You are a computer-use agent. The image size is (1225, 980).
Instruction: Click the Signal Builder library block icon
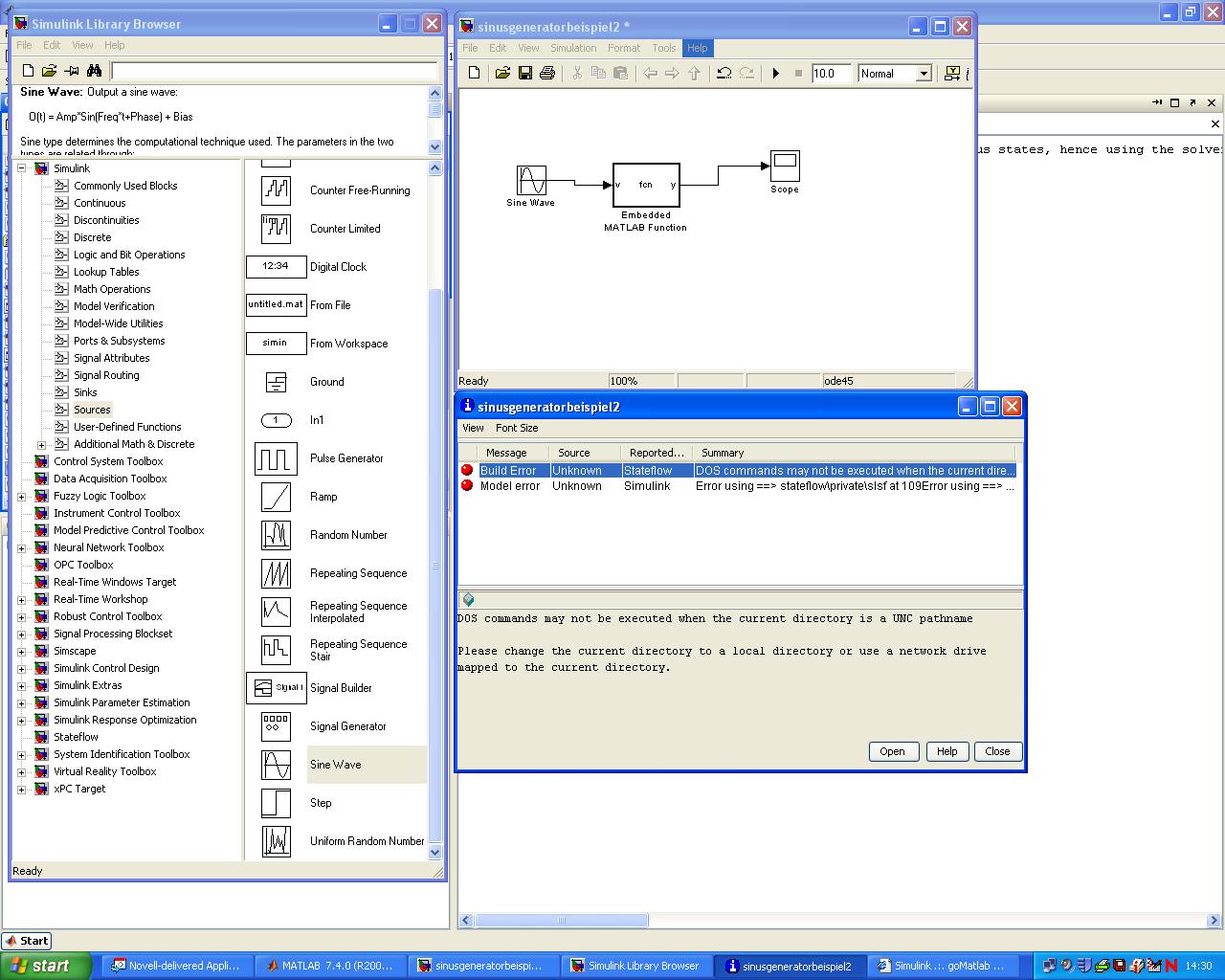click(x=276, y=688)
